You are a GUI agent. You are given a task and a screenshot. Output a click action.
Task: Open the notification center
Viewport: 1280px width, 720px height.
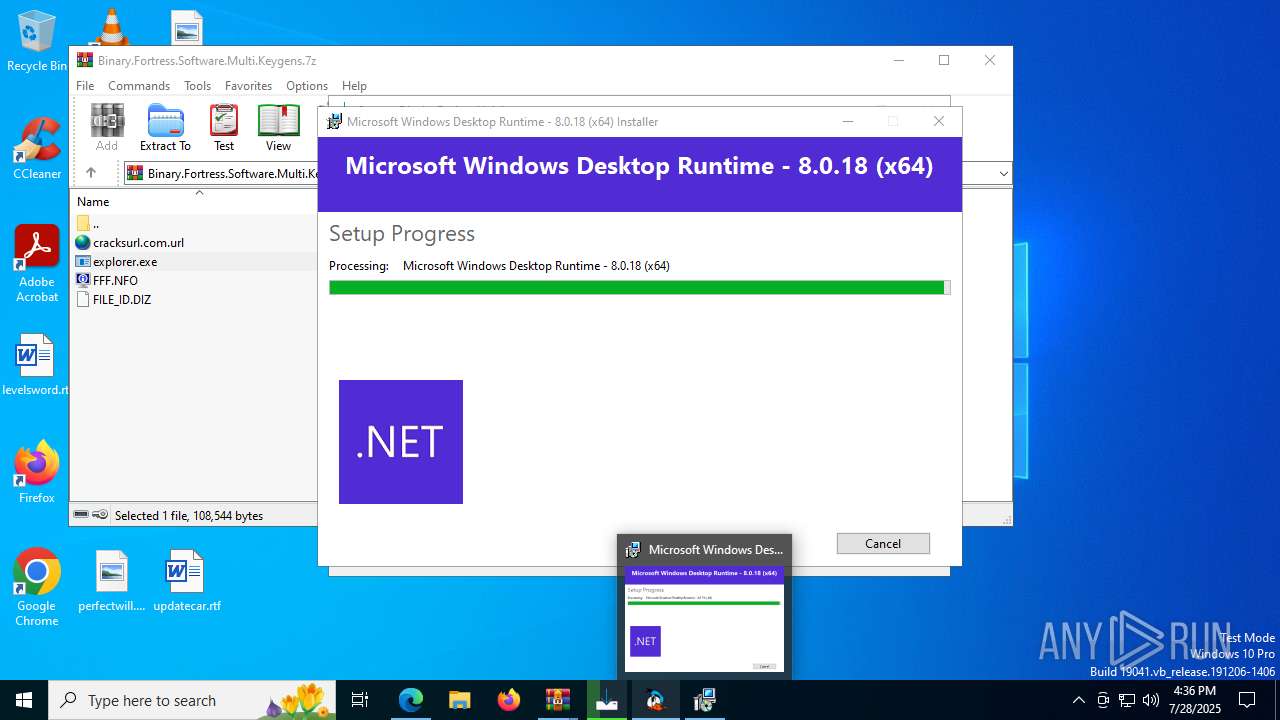click(x=1247, y=700)
